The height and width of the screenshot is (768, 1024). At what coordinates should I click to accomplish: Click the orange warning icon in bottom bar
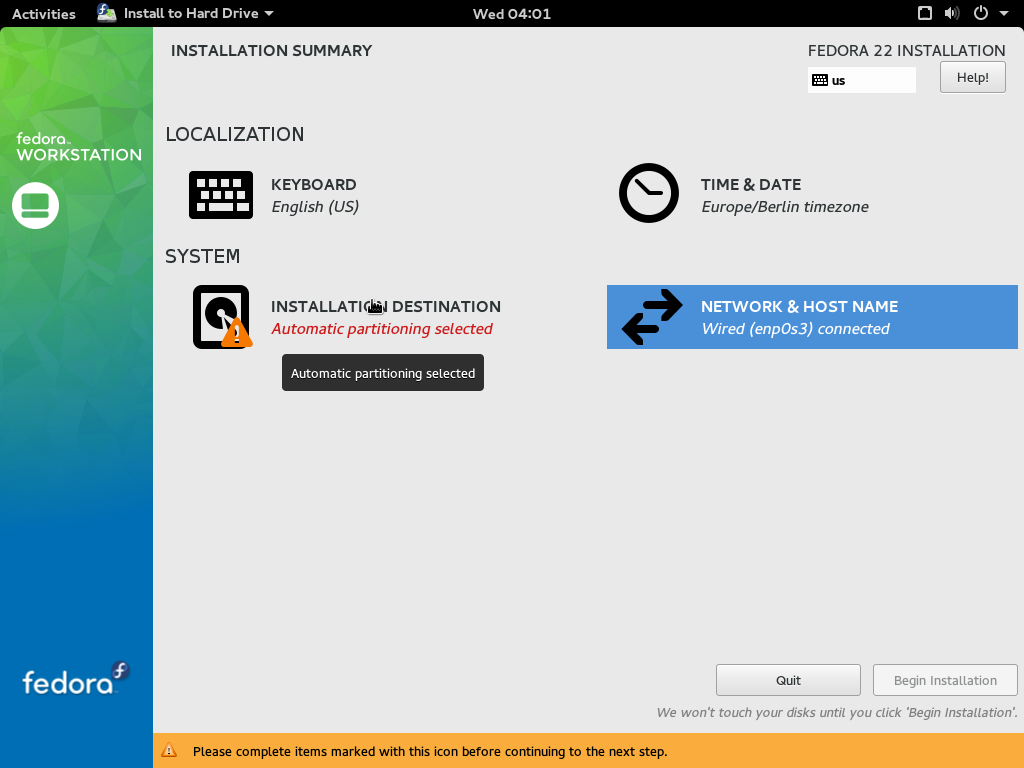coord(170,750)
